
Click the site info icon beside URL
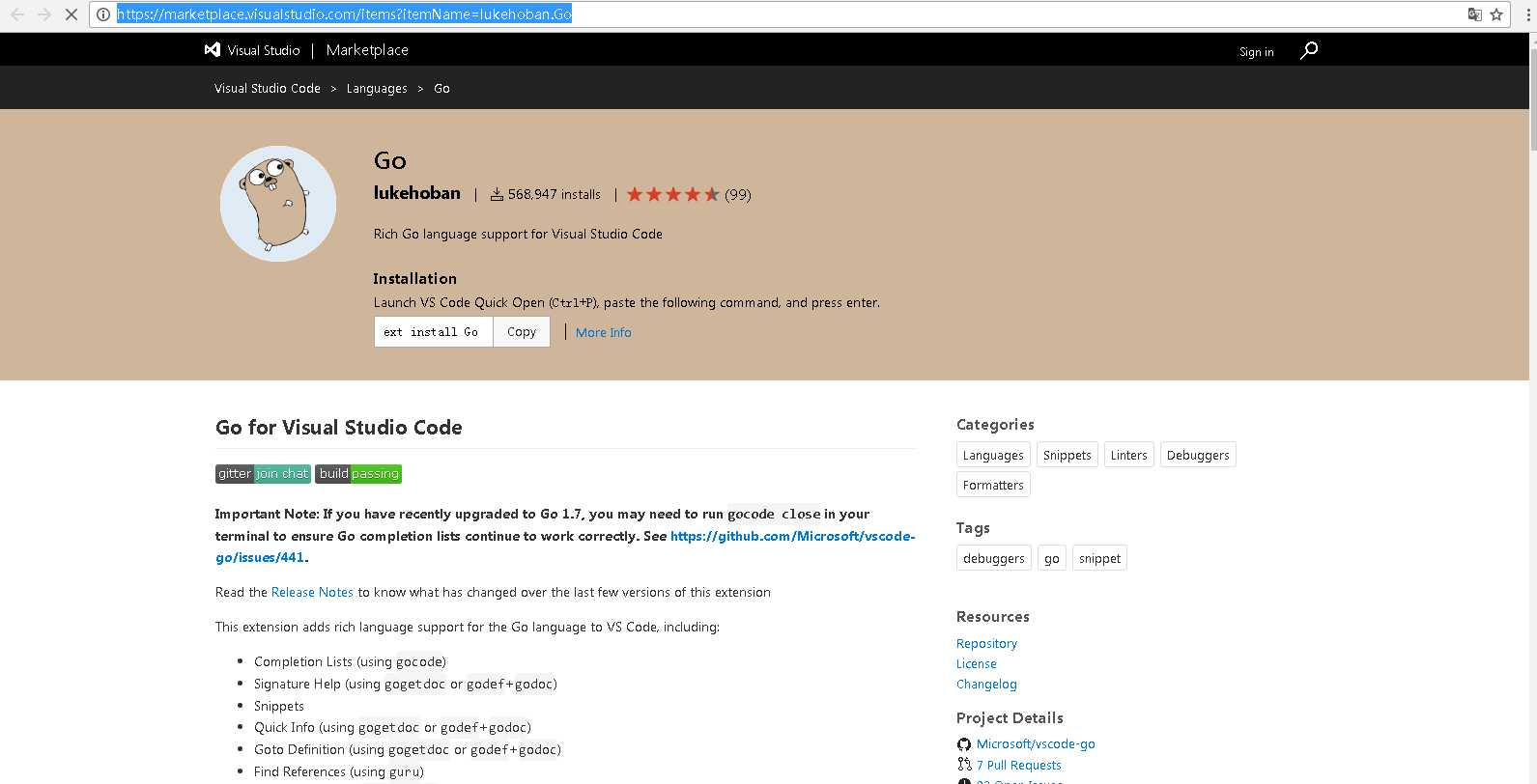coord(103,14)
